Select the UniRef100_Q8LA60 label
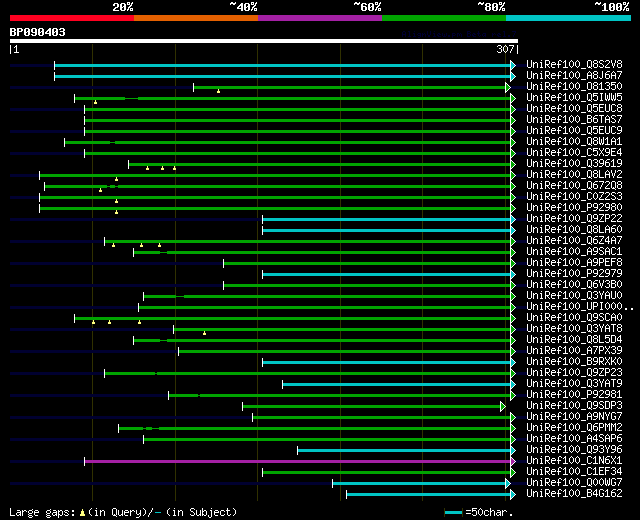This screenshot has height=520, width=640. click(x=574, y=230)
